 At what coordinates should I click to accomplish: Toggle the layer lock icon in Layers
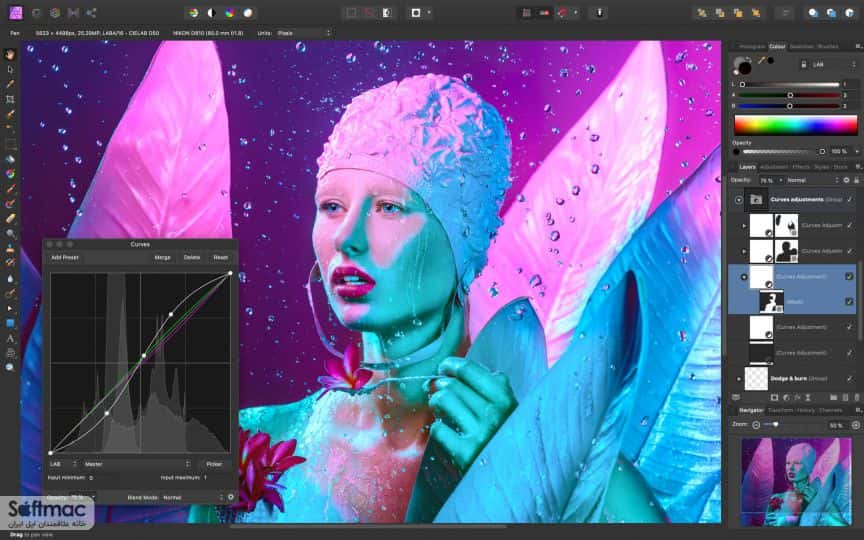[856, 180]
